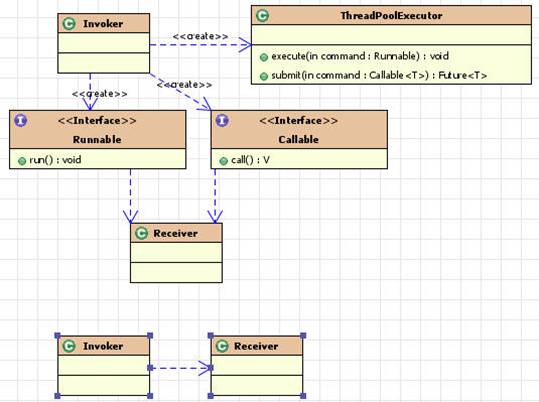Select the ThreadPoolExecutor class title
The width and height of the screenshot is (539, 402).
[x=391, y=15]
